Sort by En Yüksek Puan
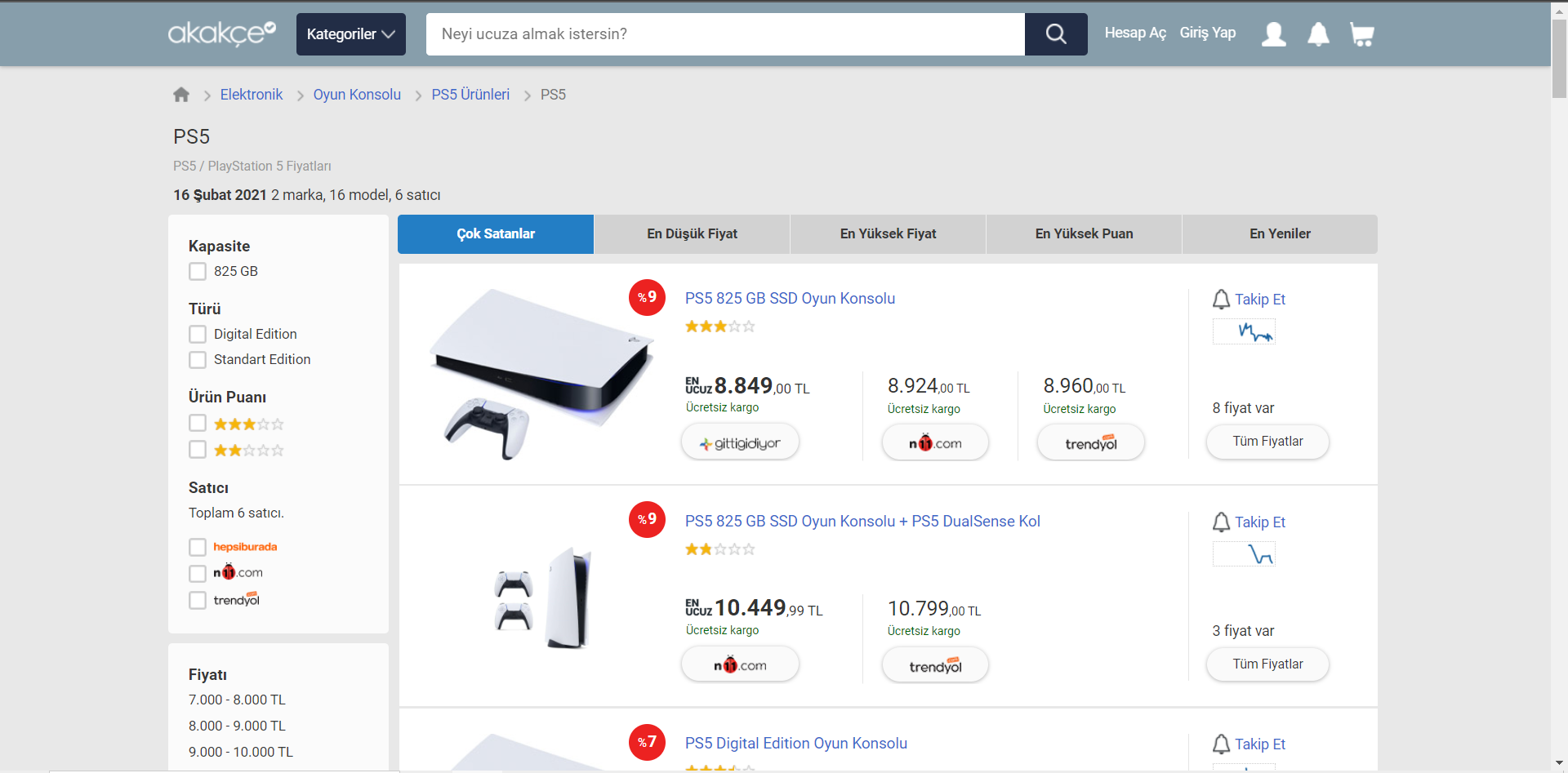1568x773 pixels. pyautogui.click(x=1084, y=234)
